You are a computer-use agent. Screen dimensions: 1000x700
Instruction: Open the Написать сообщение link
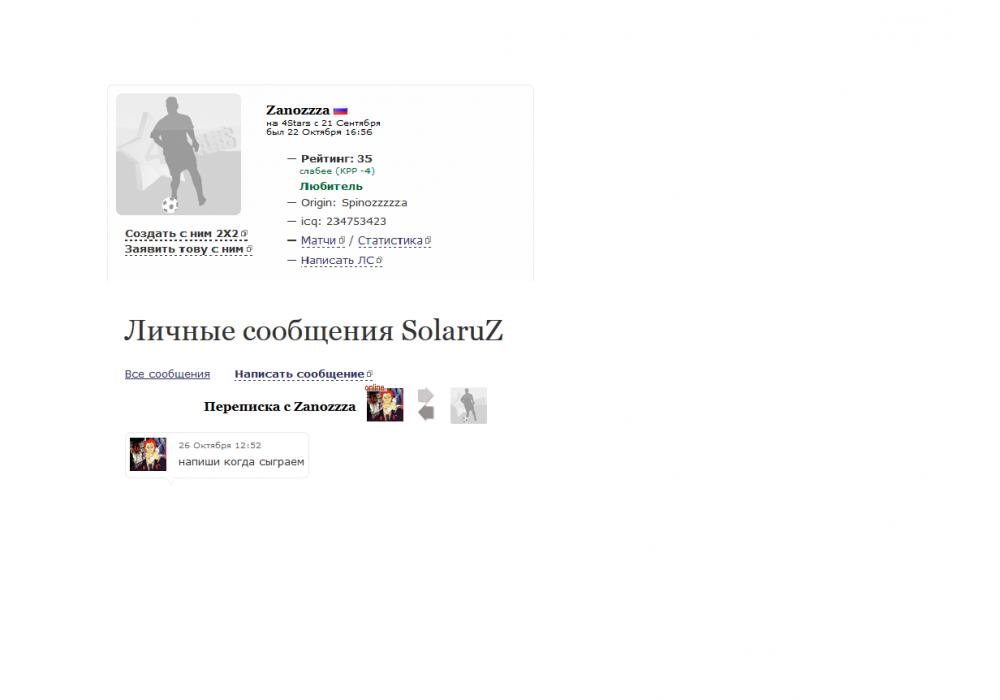299,374
